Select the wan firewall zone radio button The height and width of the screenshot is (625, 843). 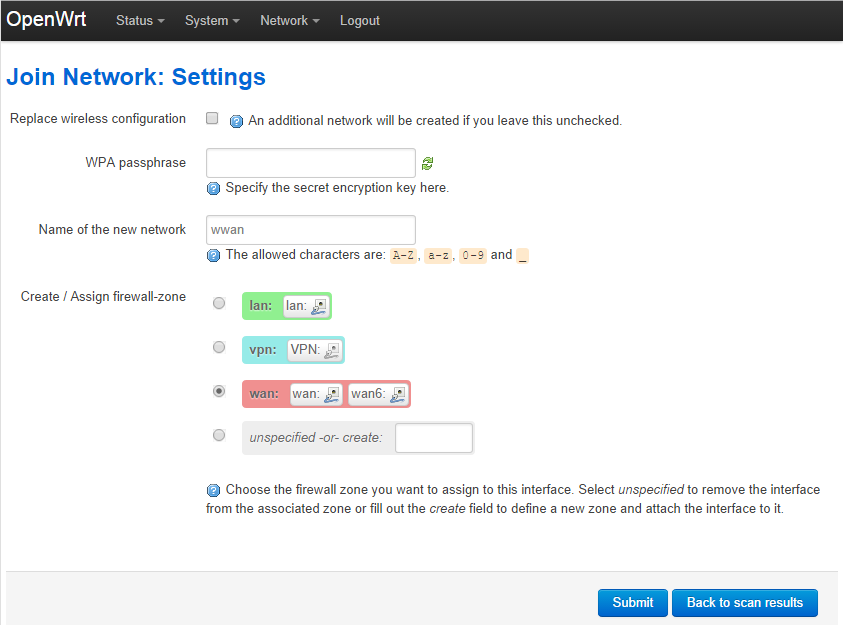[x=219, y=391]
